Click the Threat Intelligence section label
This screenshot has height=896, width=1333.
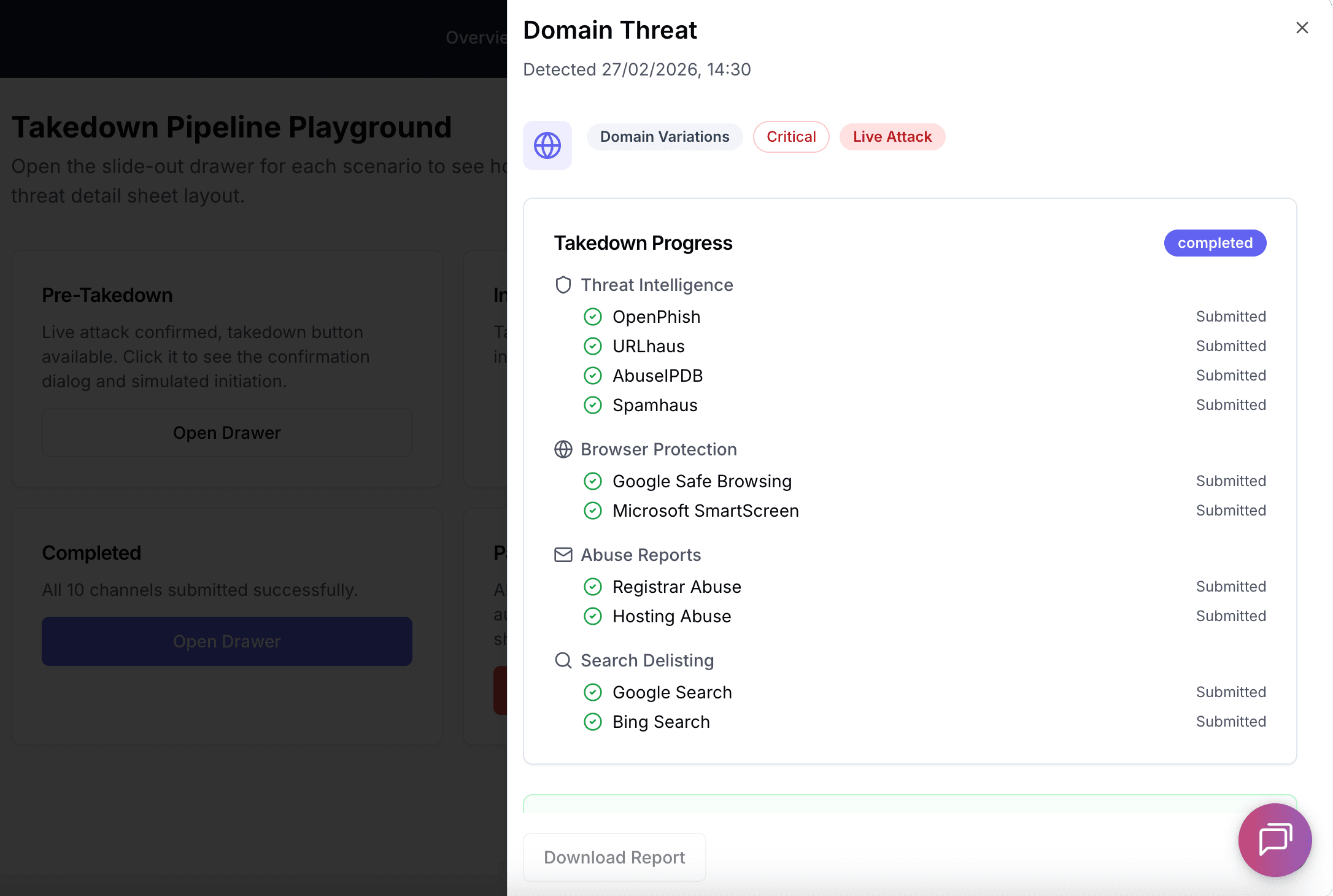pos(657,285)
